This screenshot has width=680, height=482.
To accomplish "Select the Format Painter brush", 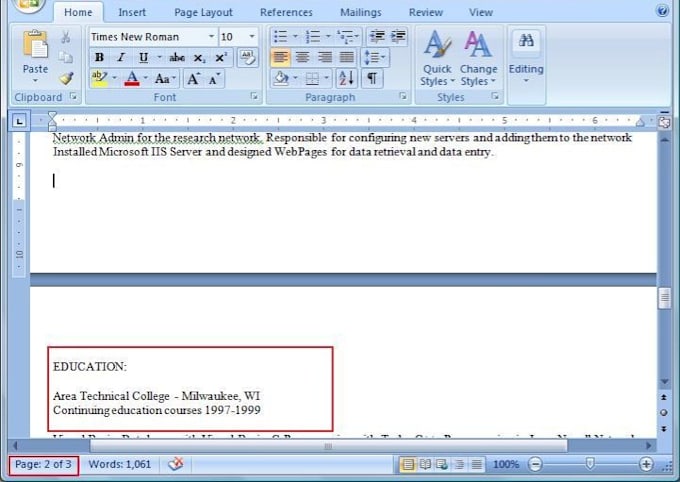I will point(66,78).
